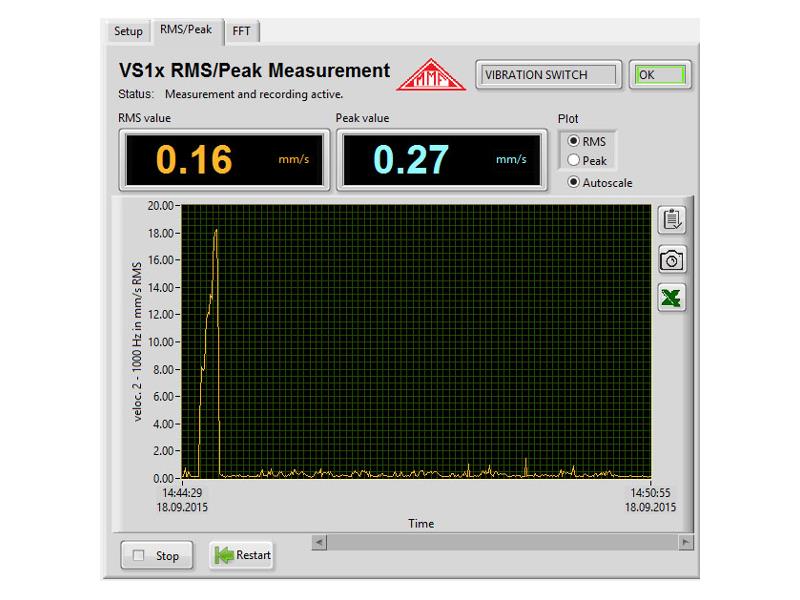Image resolution: width=800 pixels, height=600 pixels.
Task: Click the OK status indicator
Action: point(660,75)
